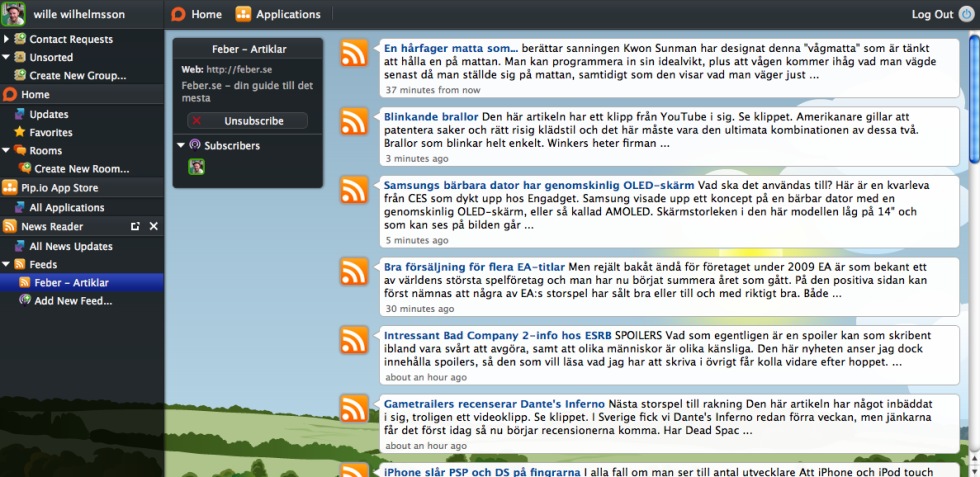Click the vertical scrollbar thumb
Image resolution: width=980 pixels, height=477 pixels.
[974, 98]
